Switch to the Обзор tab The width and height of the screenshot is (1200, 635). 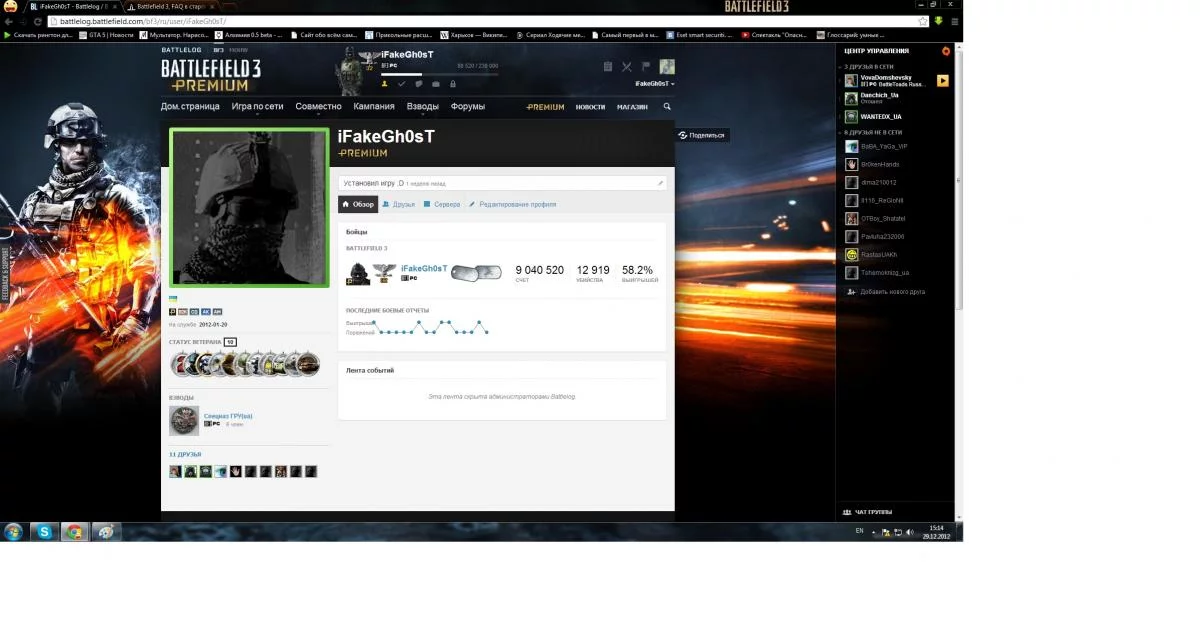(358, 204)
